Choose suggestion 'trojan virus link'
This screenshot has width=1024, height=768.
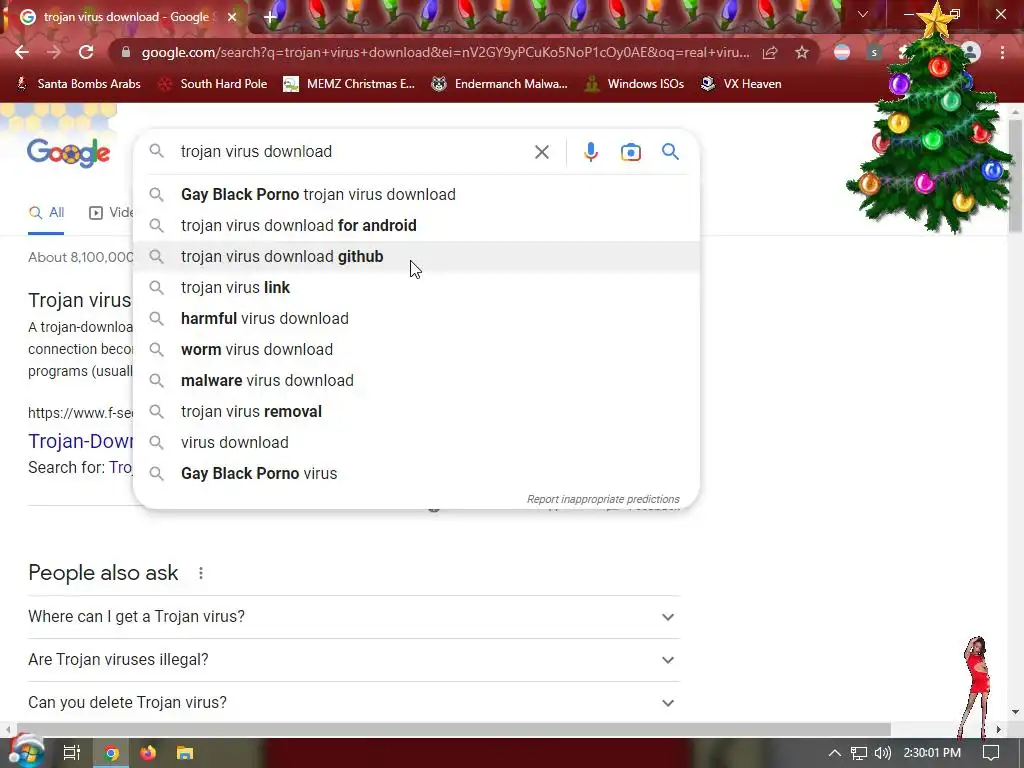coord(416,287)
